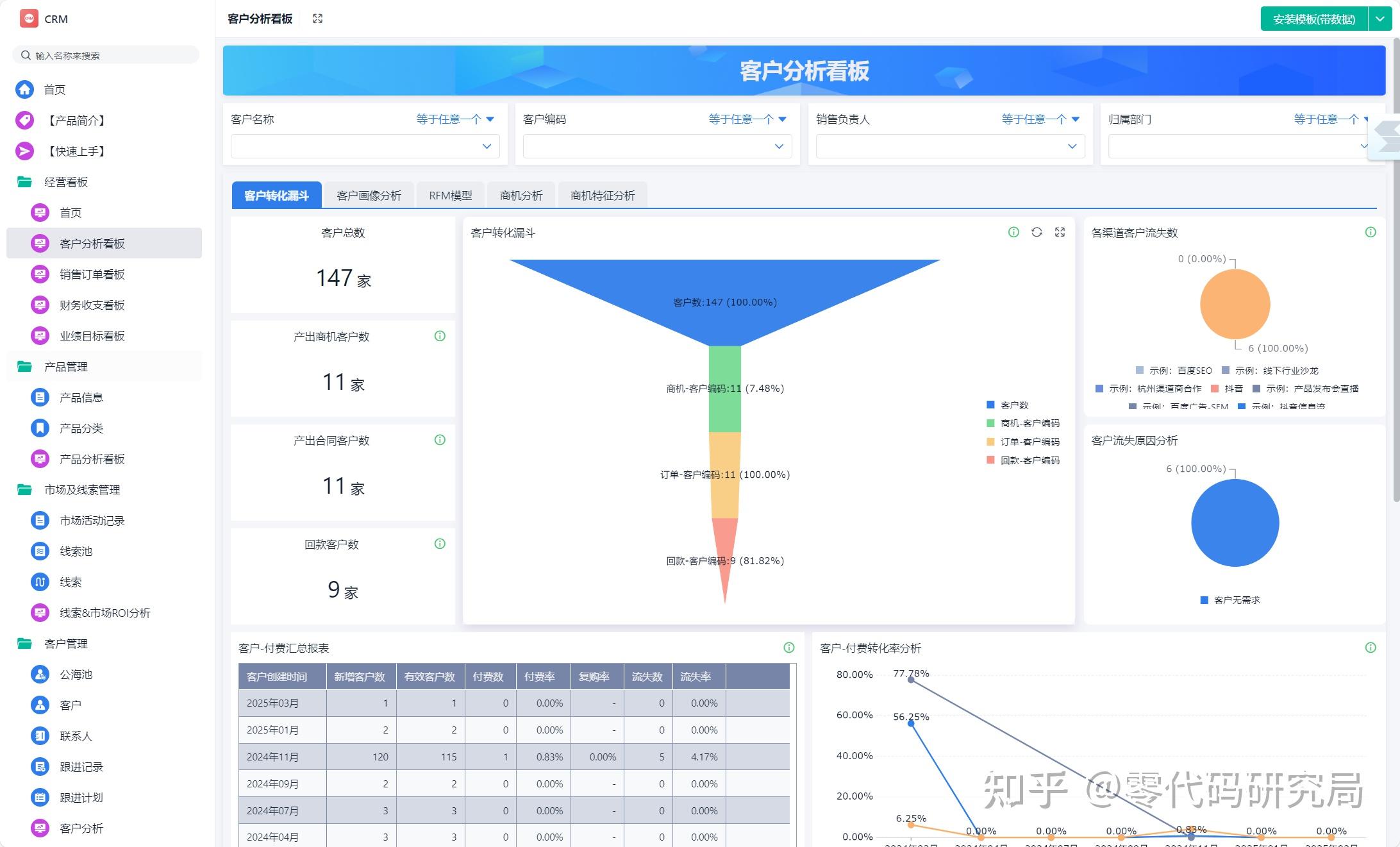Viewport: 1400px width, 847px height.
Task: Click the 输入名称来搜索 search field
Action: (x=104, y=55)
